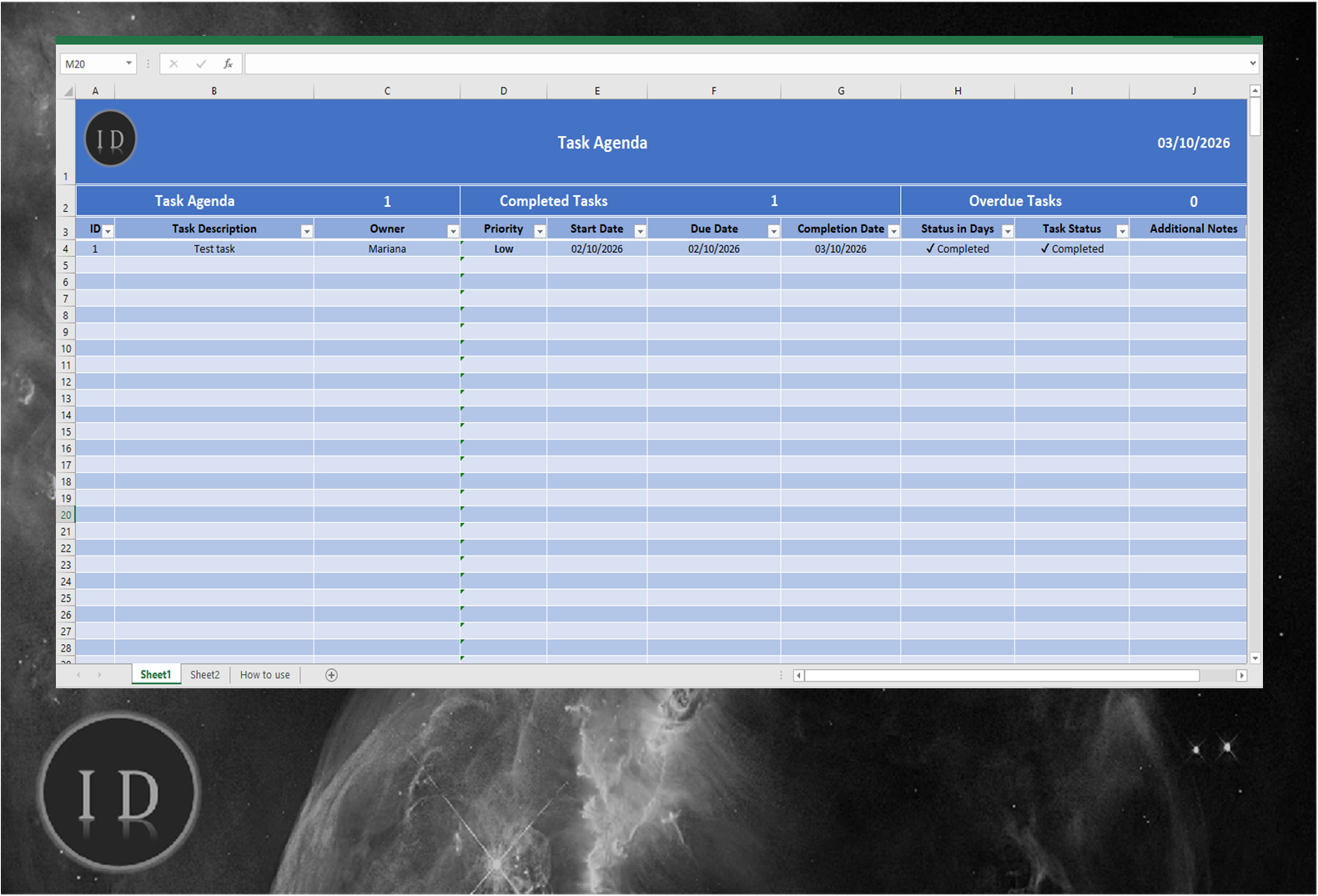Screen dimensions: 1318x896
Task: Click the vertical scrollbar down arrow
Action: point(1255,658)
